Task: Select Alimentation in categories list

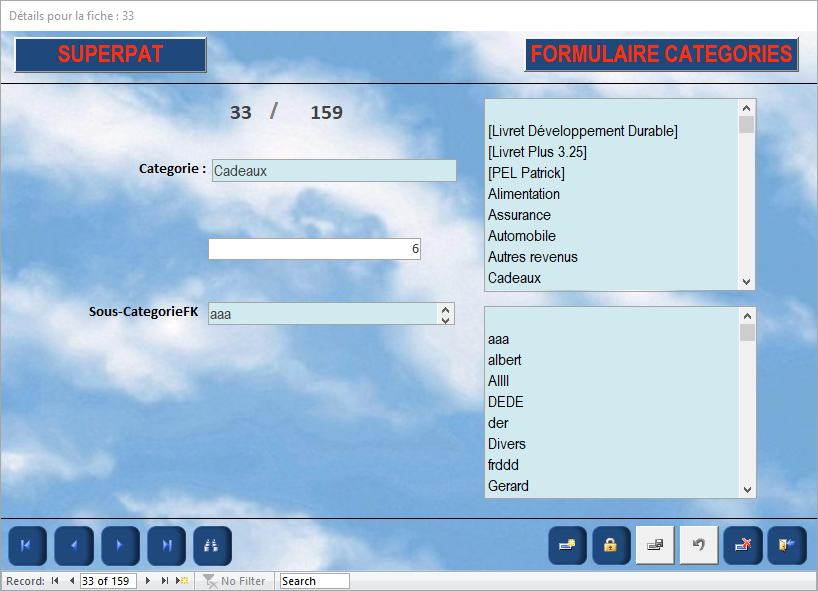Action: point(612,194)
